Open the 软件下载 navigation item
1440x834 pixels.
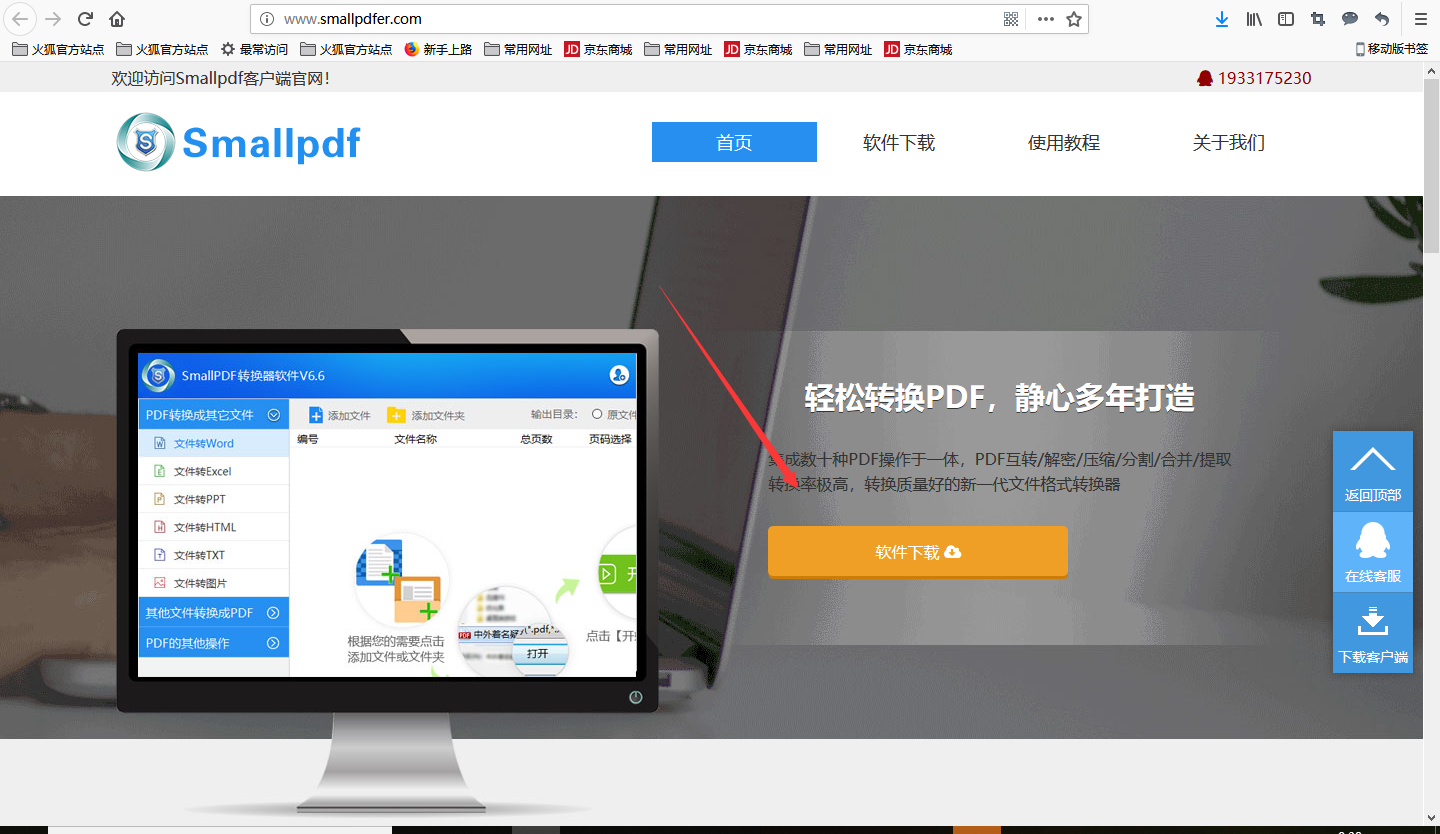click(x=899, y=142)
